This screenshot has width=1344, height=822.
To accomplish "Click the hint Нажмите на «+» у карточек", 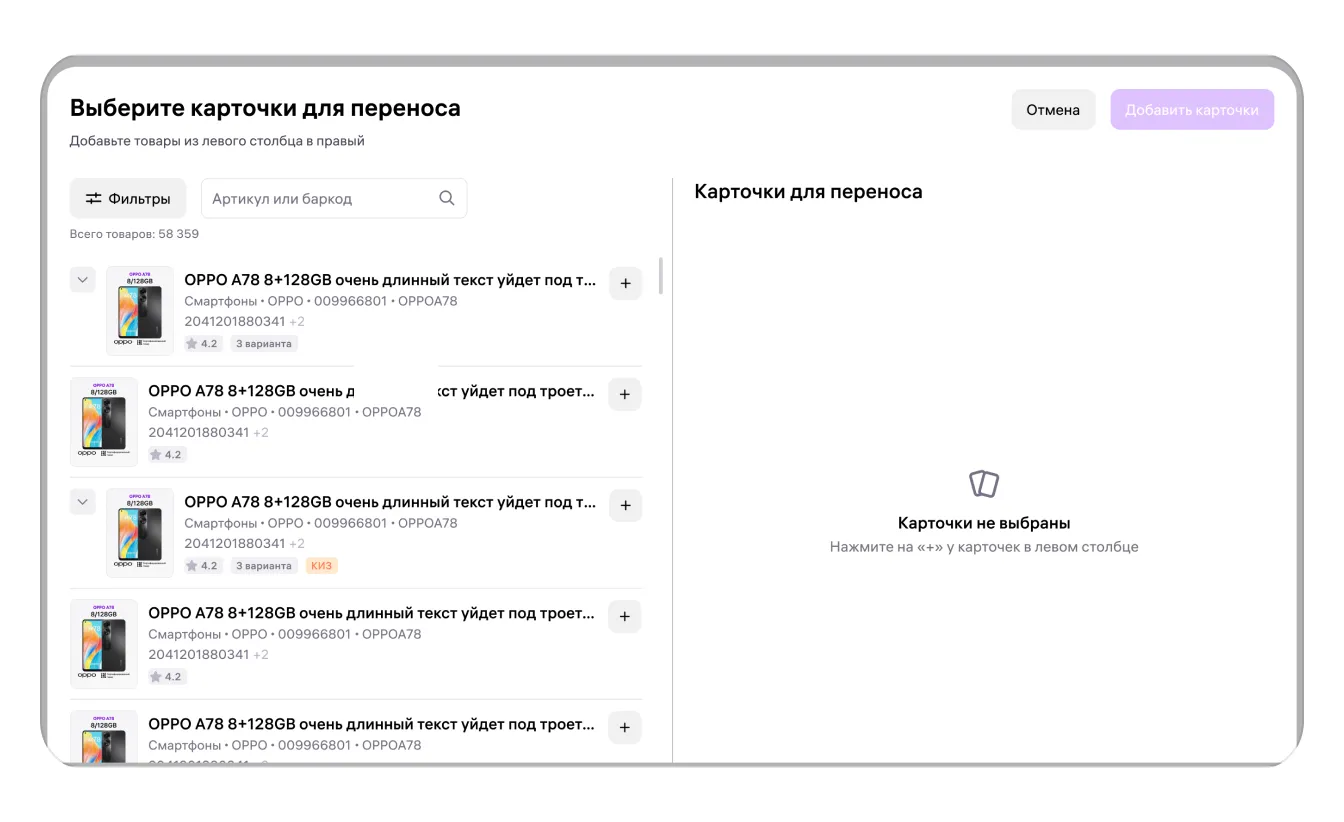I will [x=984, y=547].
